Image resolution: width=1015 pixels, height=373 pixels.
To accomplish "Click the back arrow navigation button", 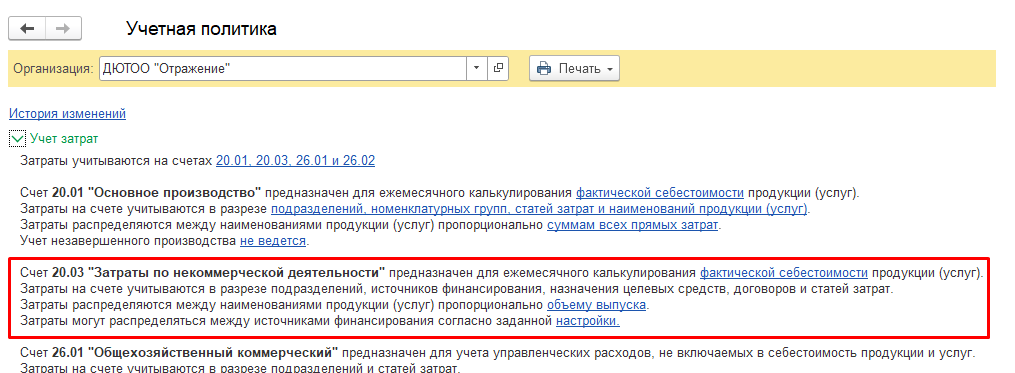I will (x=27, y=28).
